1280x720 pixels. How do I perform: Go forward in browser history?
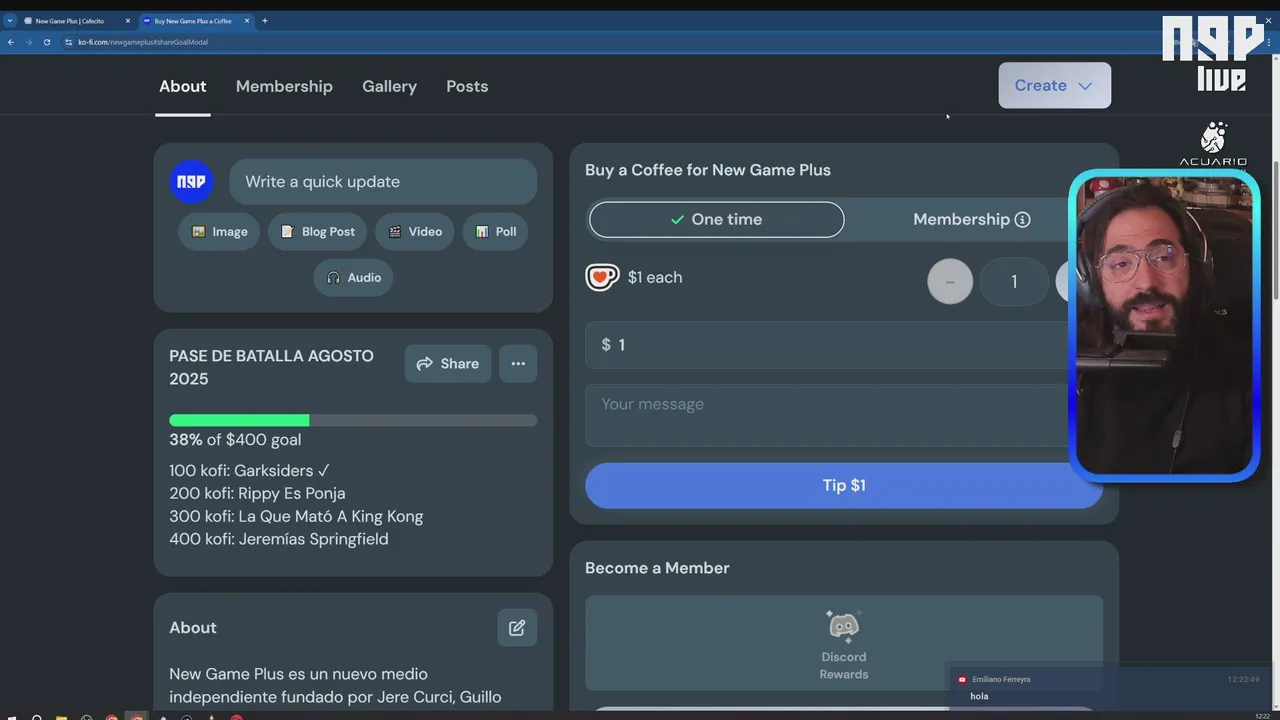(x=28, y=42)
